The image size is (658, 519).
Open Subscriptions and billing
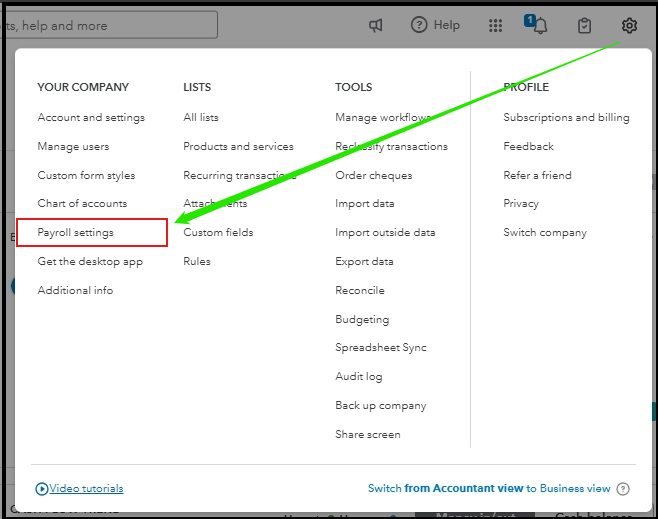pos(567,117)
